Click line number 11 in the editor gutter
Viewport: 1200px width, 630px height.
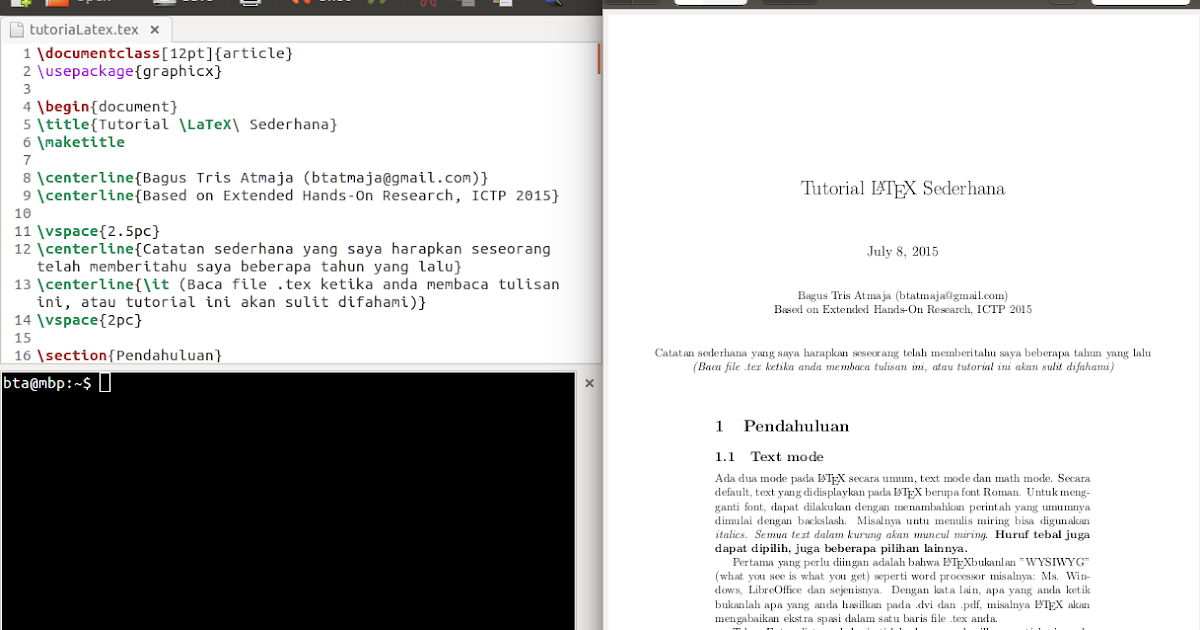tap(22, 231)
